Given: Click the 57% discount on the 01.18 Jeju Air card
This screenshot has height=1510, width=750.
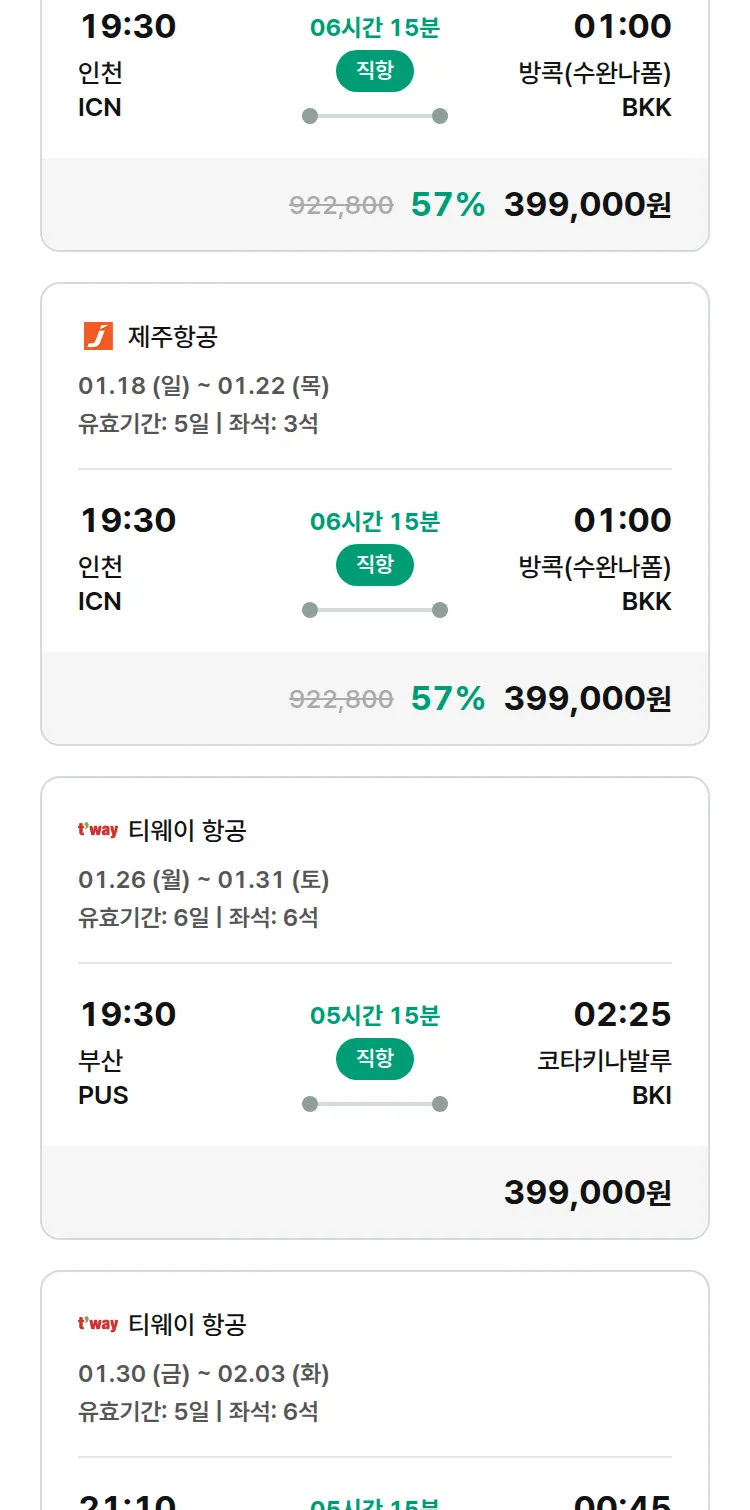Looking at the screenshot, I should coord(447,698).
